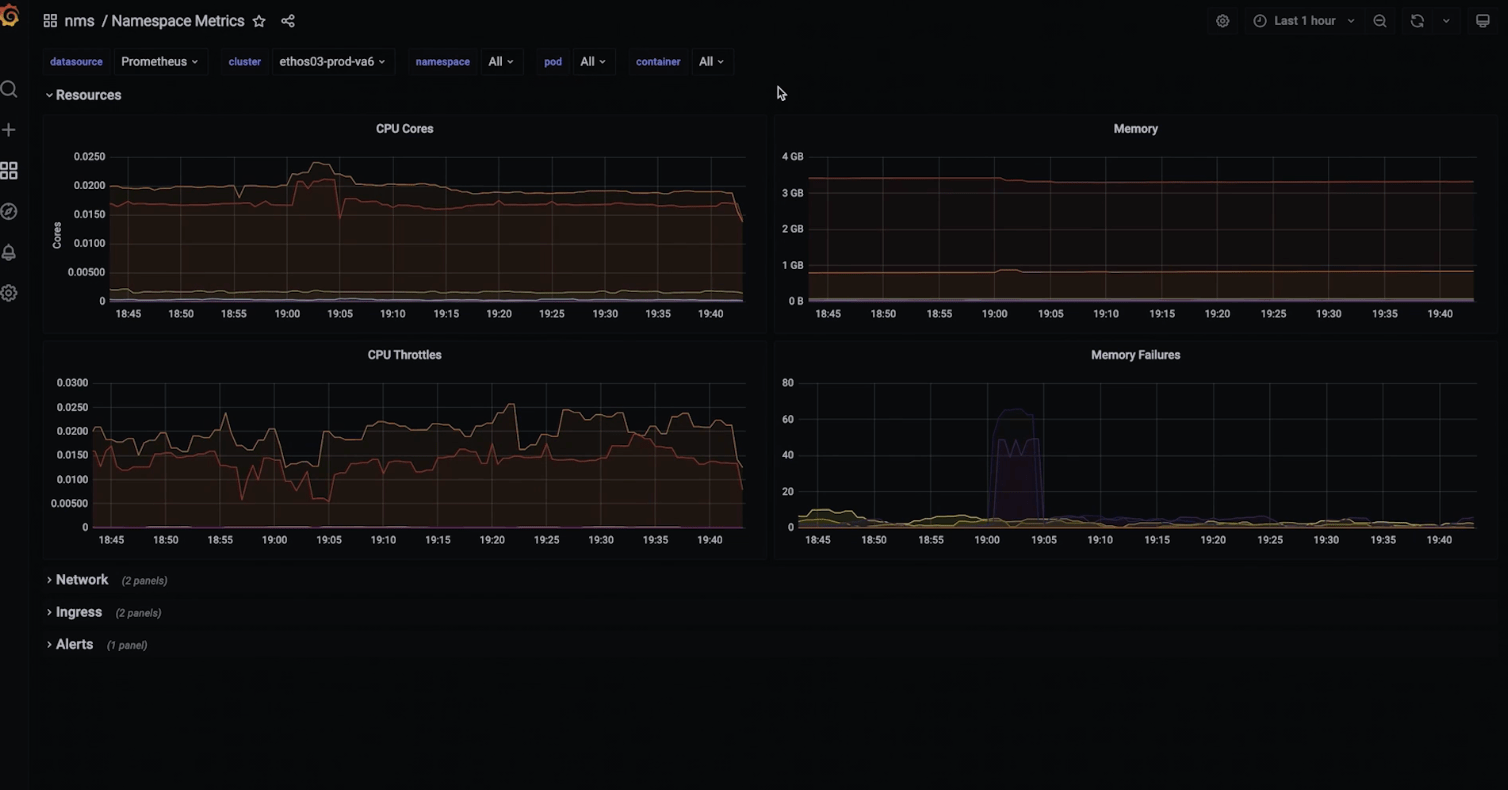
Task: Zoom out the time range with the magnifier
Action: coord(1380,20)
